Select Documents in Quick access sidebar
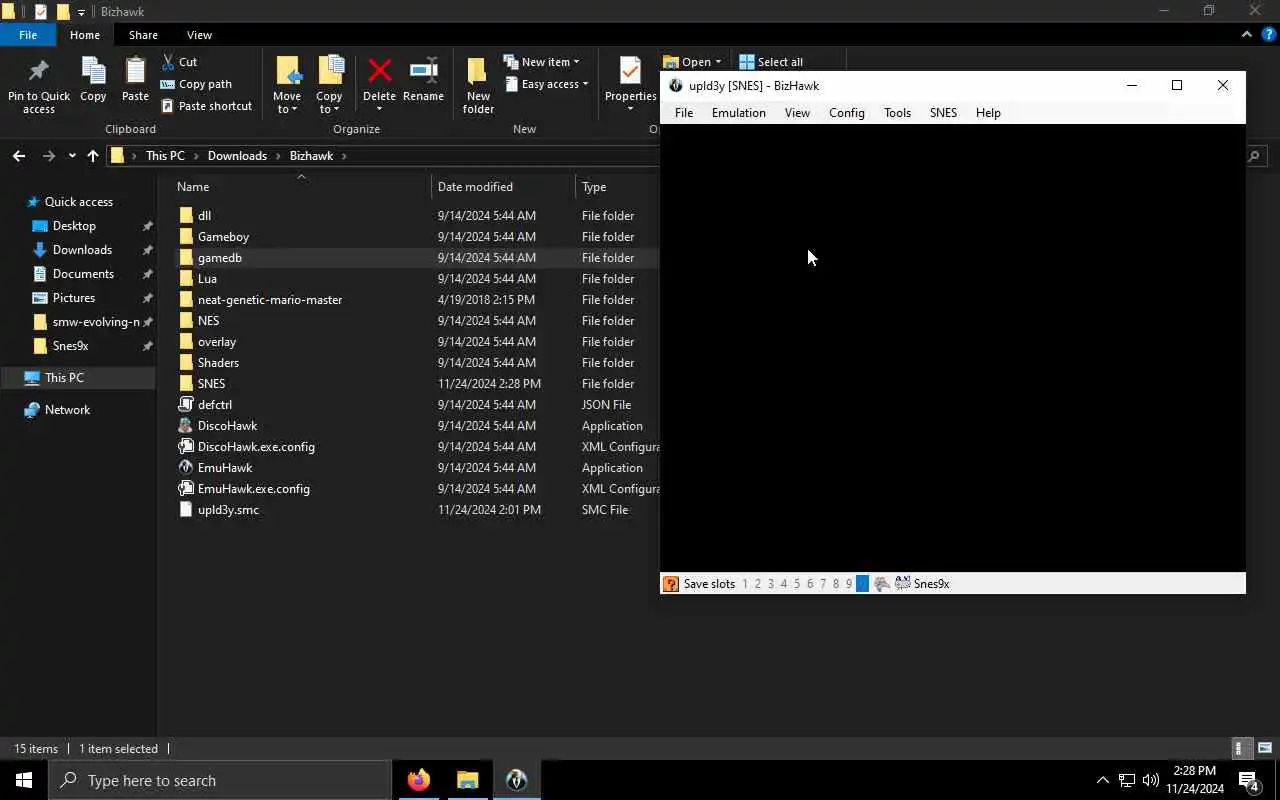This screenshot has height=800, width=1280. [x=83, y=274]
